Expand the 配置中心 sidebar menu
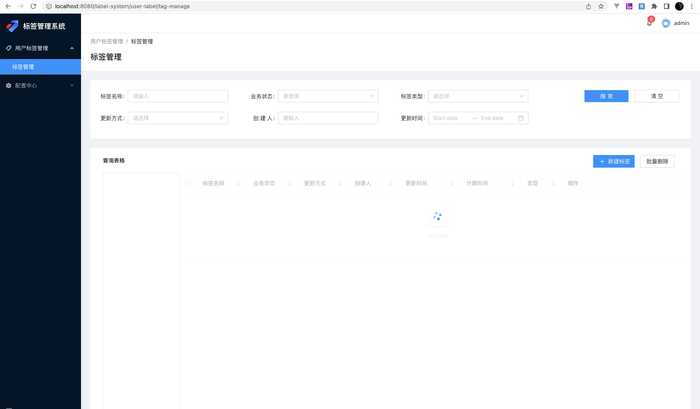 40,86
